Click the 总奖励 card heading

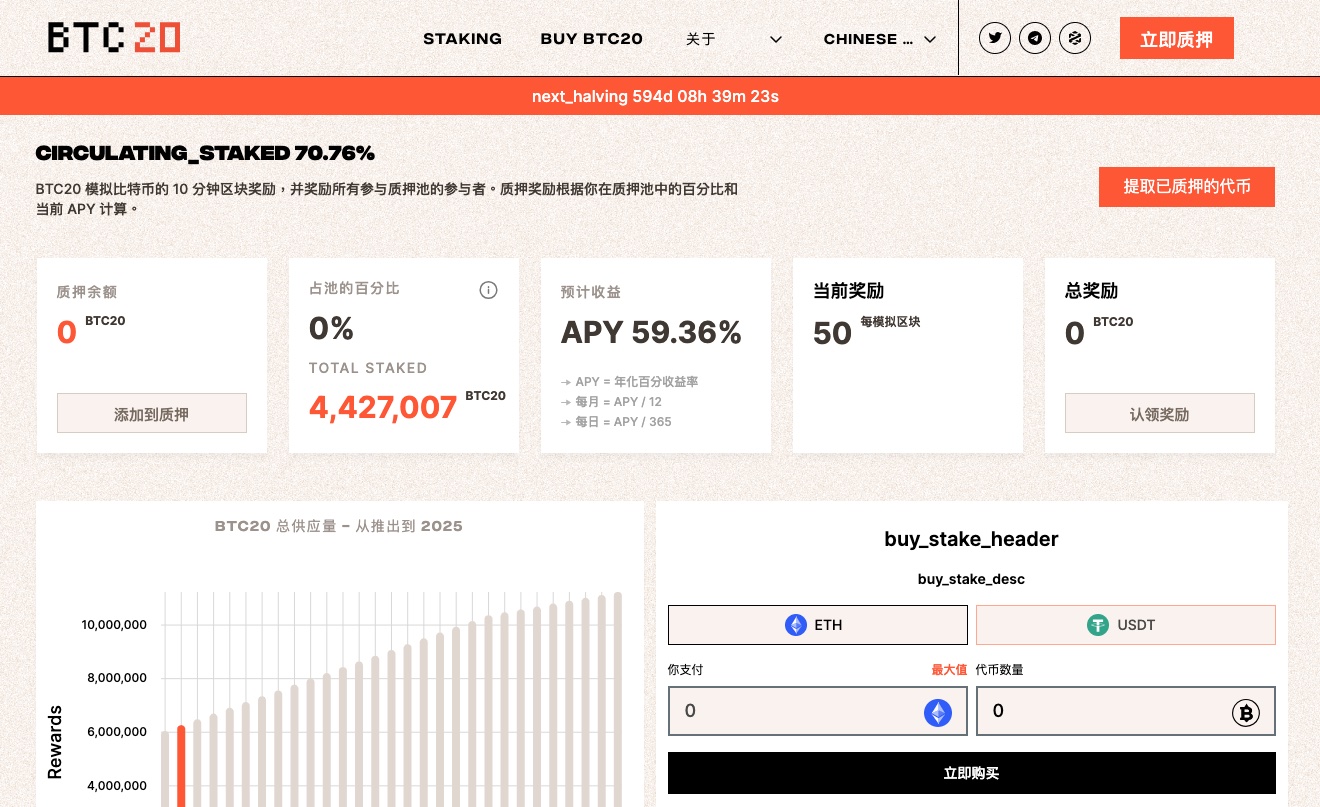[1092, 291]
